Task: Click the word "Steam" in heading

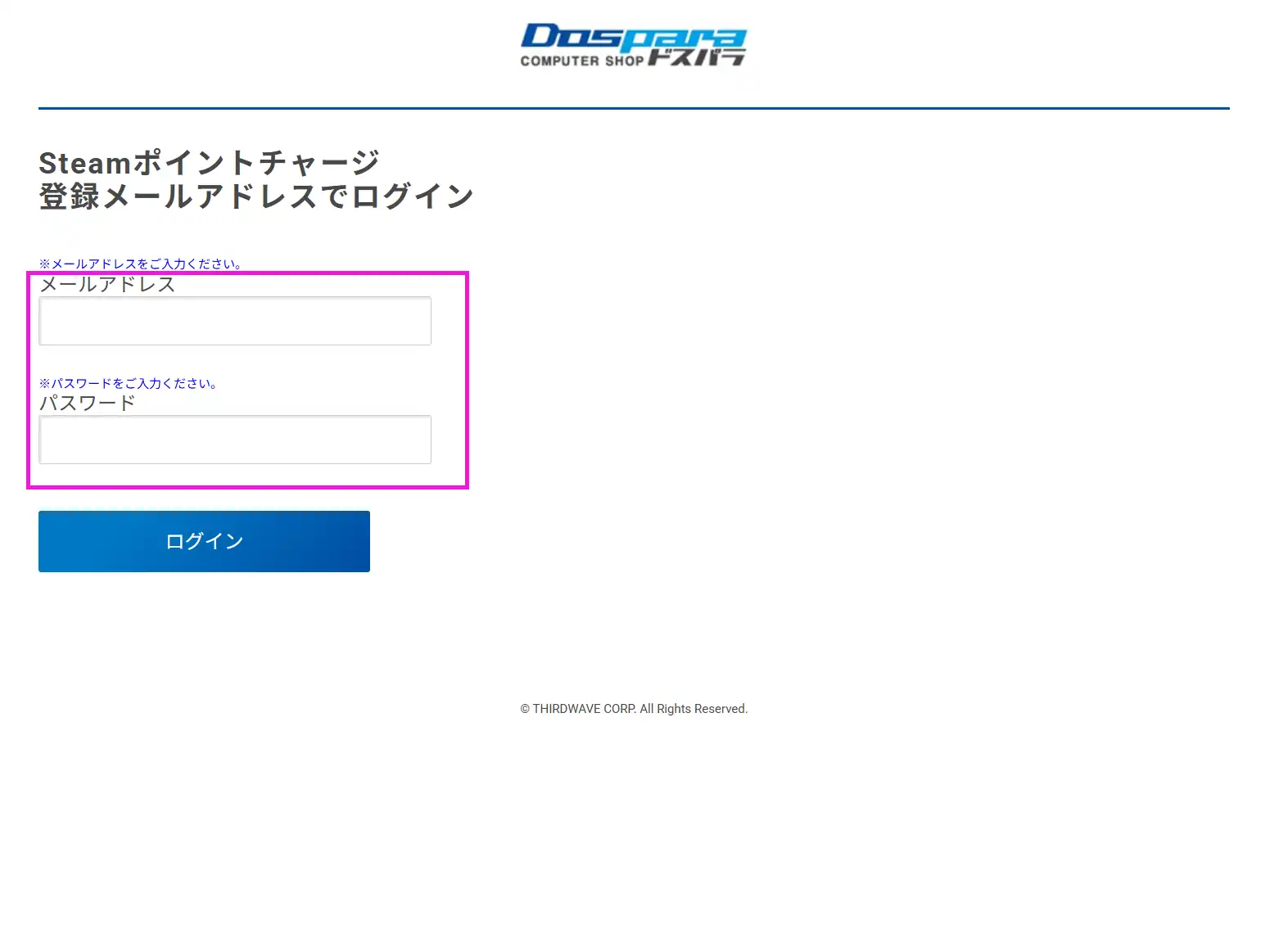Action: coord(85,163)
